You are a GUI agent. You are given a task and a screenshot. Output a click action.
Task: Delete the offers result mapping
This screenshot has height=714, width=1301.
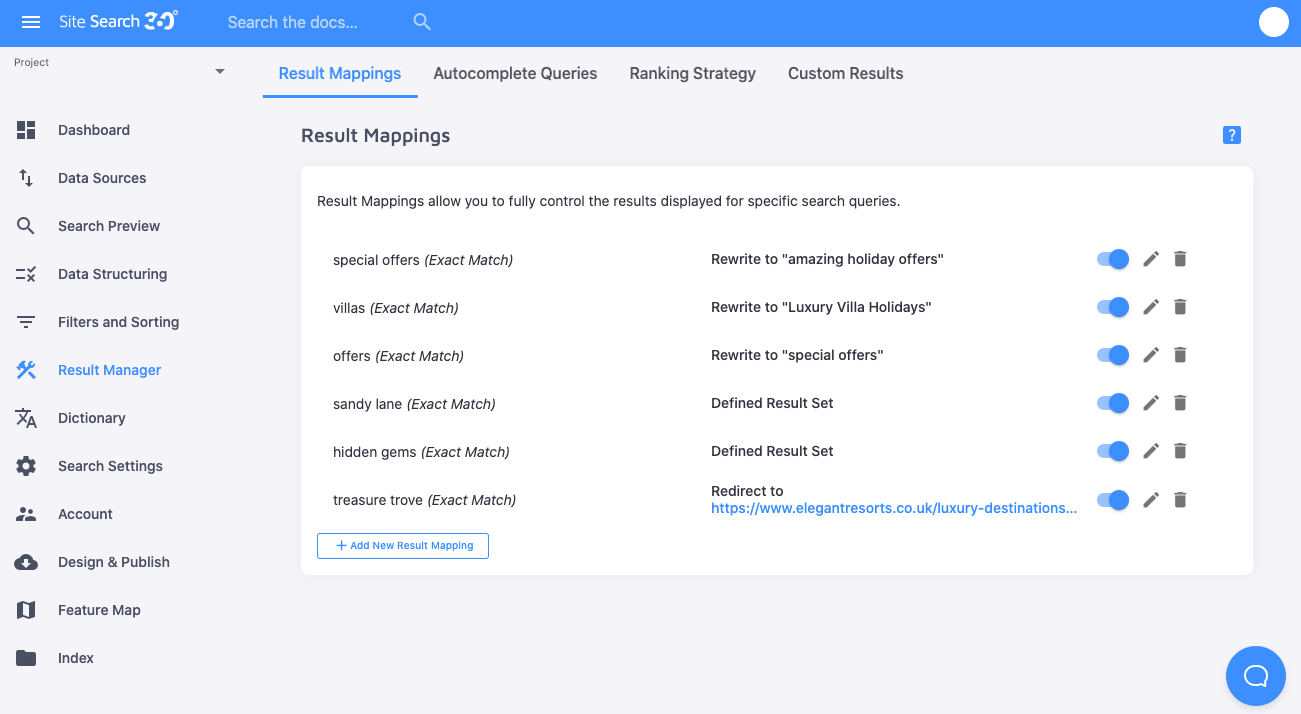click(x=1180, y=355)
